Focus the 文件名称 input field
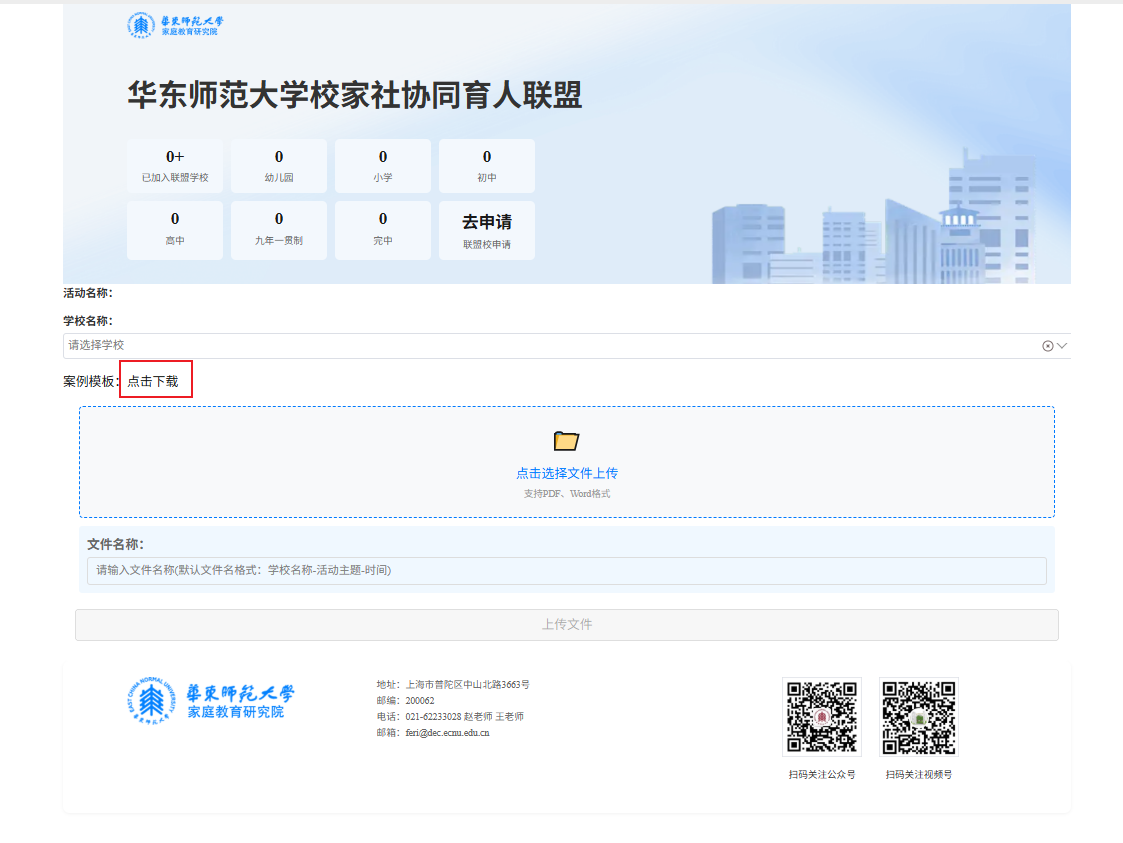The image size is (1123, 843). (x=566, y=571)
